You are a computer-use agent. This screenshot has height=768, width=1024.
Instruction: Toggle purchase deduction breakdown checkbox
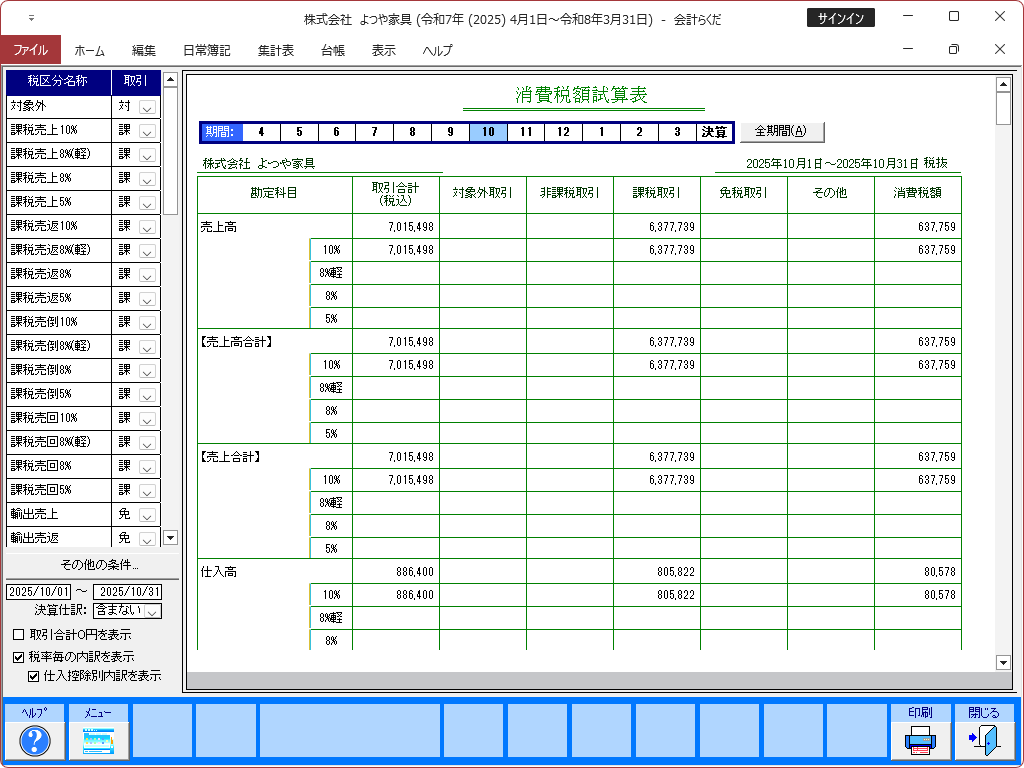(34, 676)
